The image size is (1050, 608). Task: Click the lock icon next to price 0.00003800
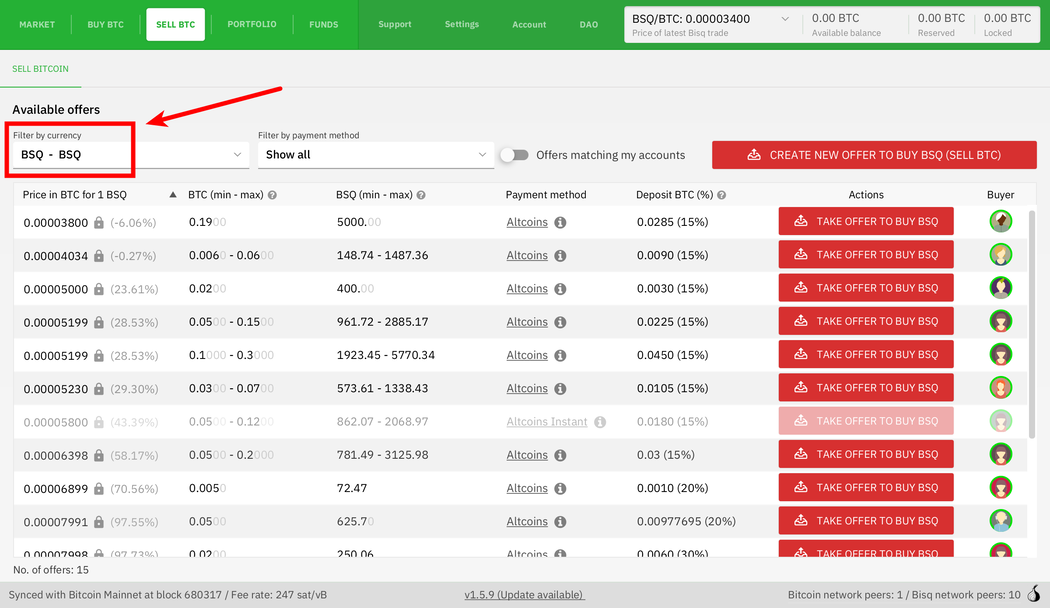(x=99, y=222)
